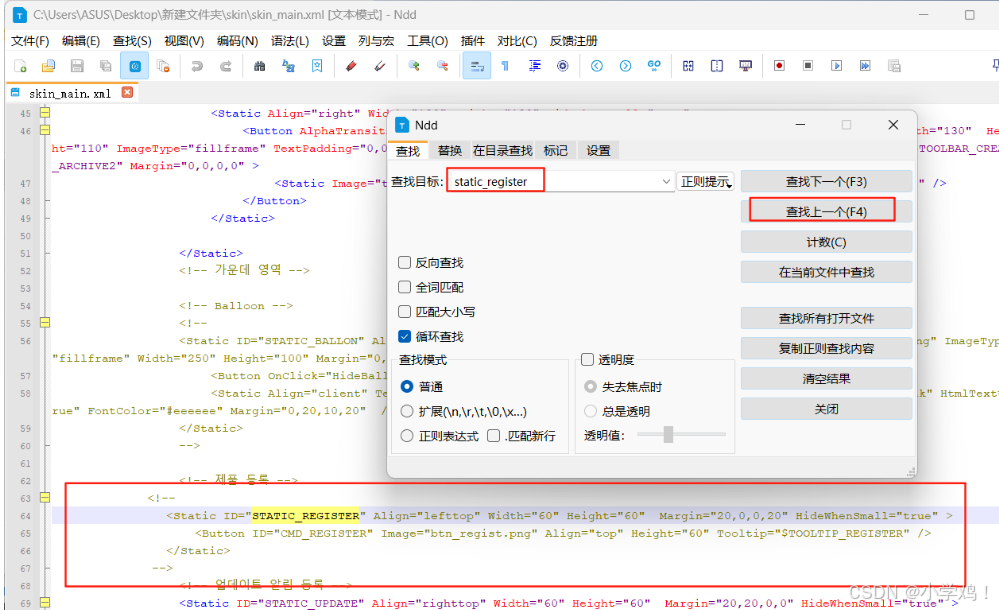Enable the 反向查找 checkbox
Image resolution: width=999 pixels, height=610 pixels.
[404, 263]
